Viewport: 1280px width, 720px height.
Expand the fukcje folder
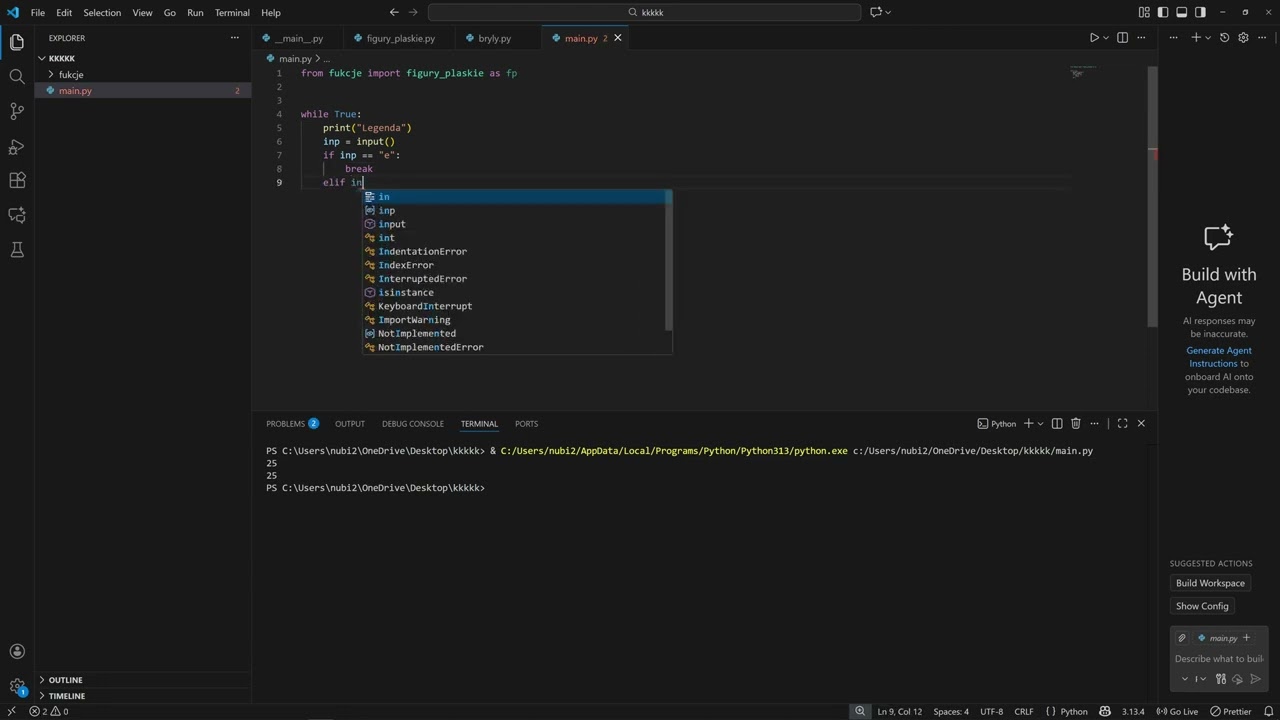pos(70,74)
